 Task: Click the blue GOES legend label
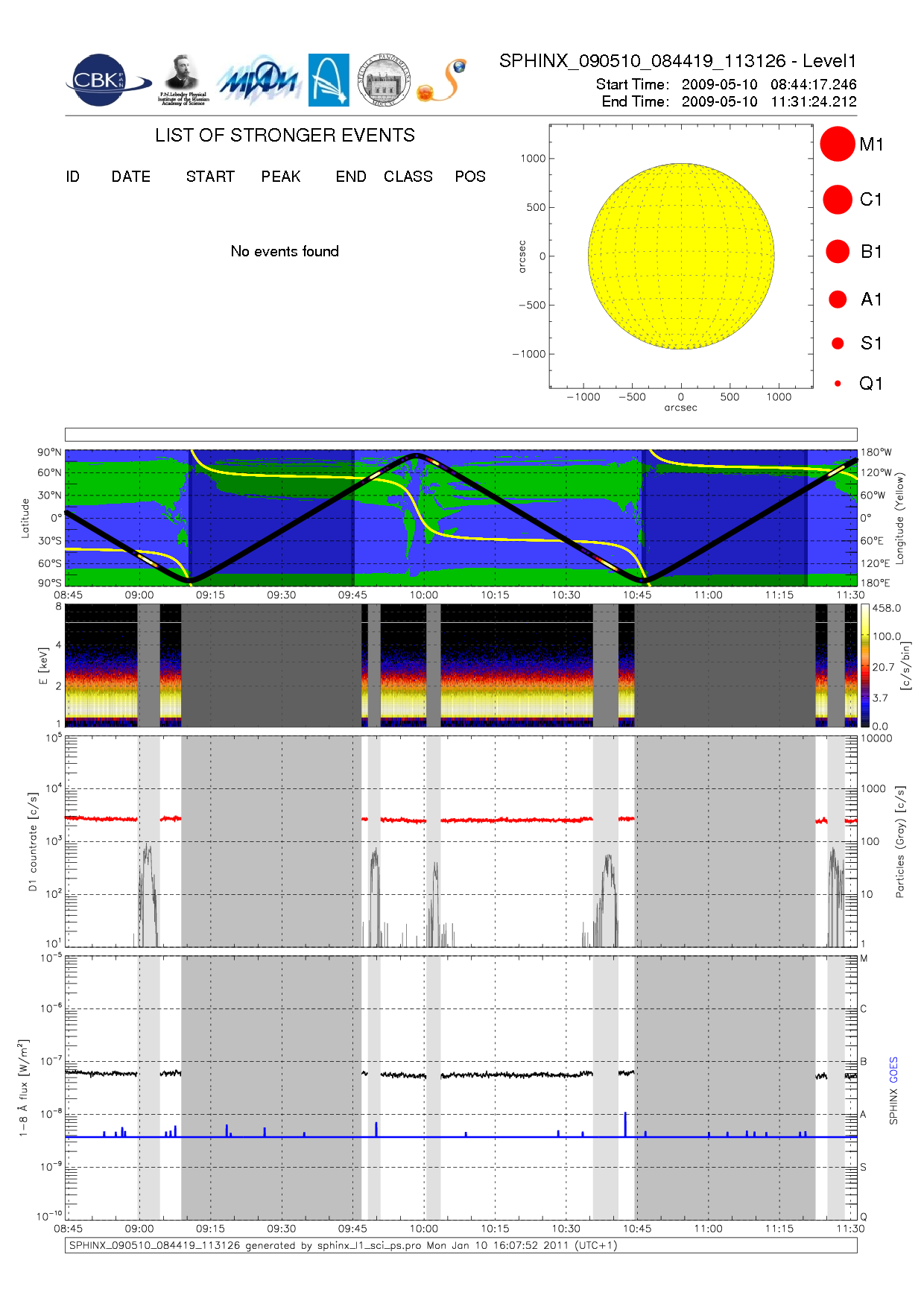coord(893,1069)
